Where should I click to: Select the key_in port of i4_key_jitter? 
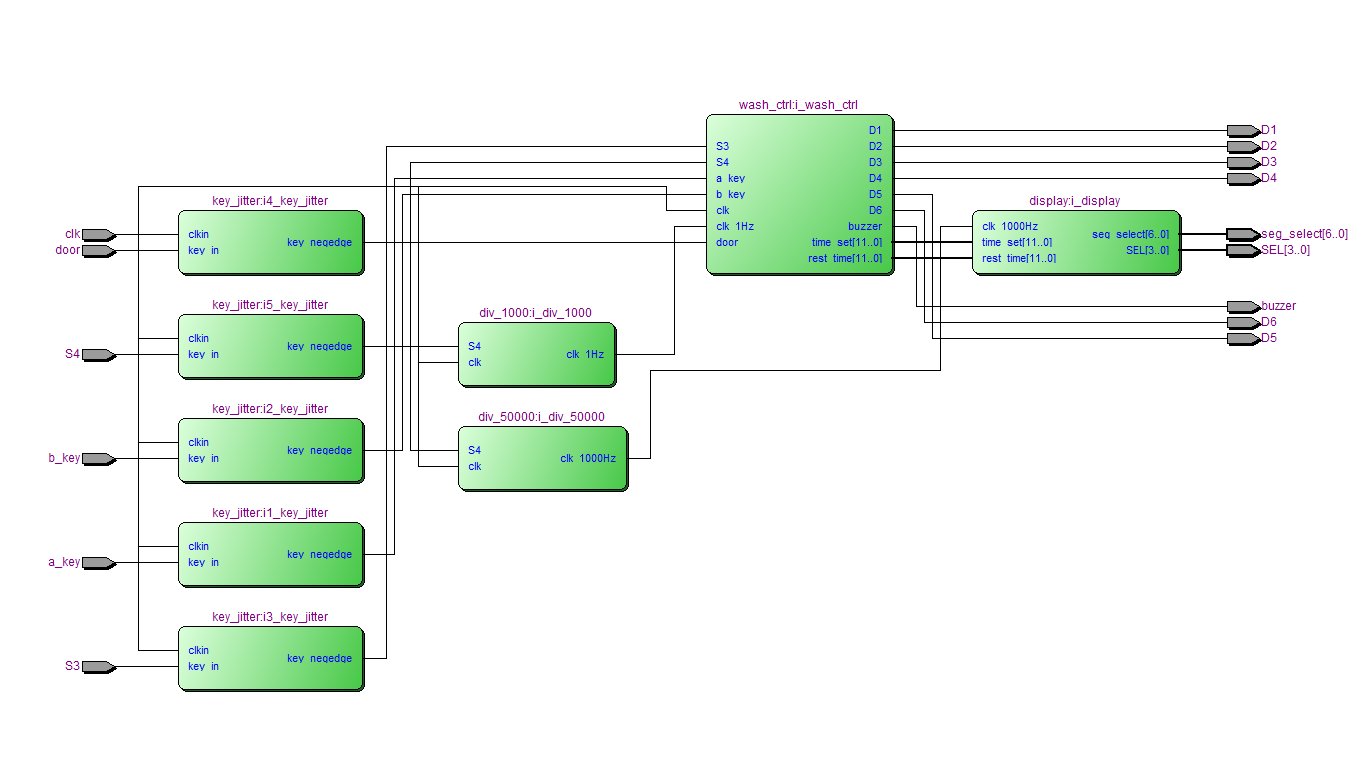(x=203, y=251)
